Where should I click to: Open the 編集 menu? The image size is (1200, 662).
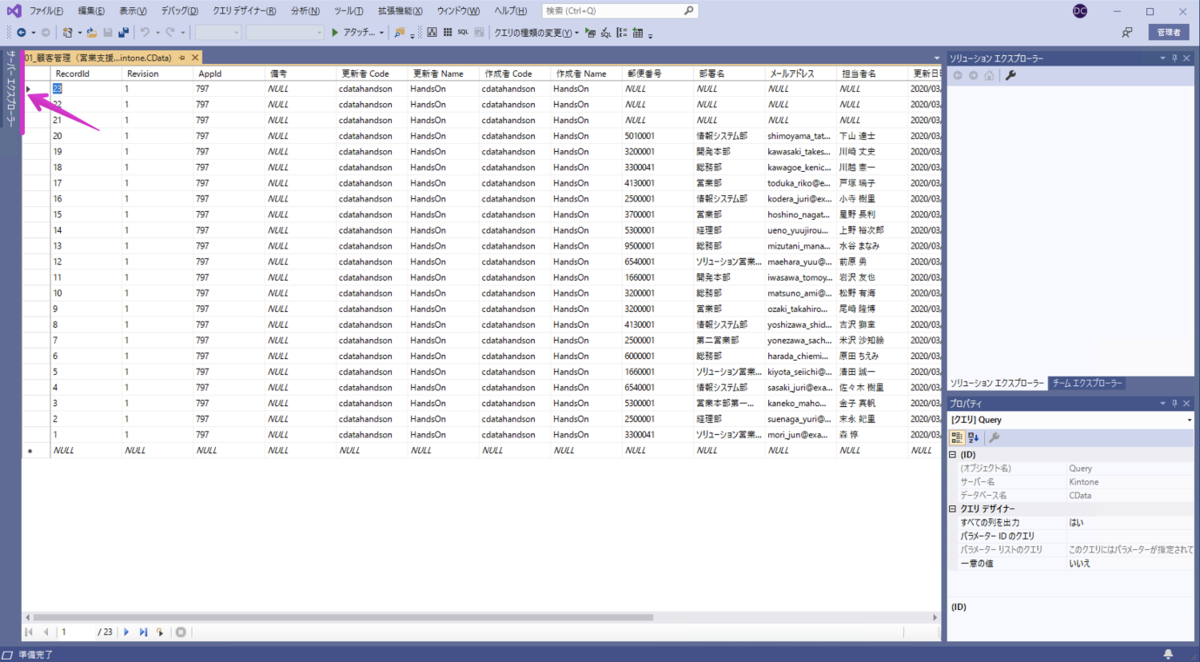pos(91,11)
